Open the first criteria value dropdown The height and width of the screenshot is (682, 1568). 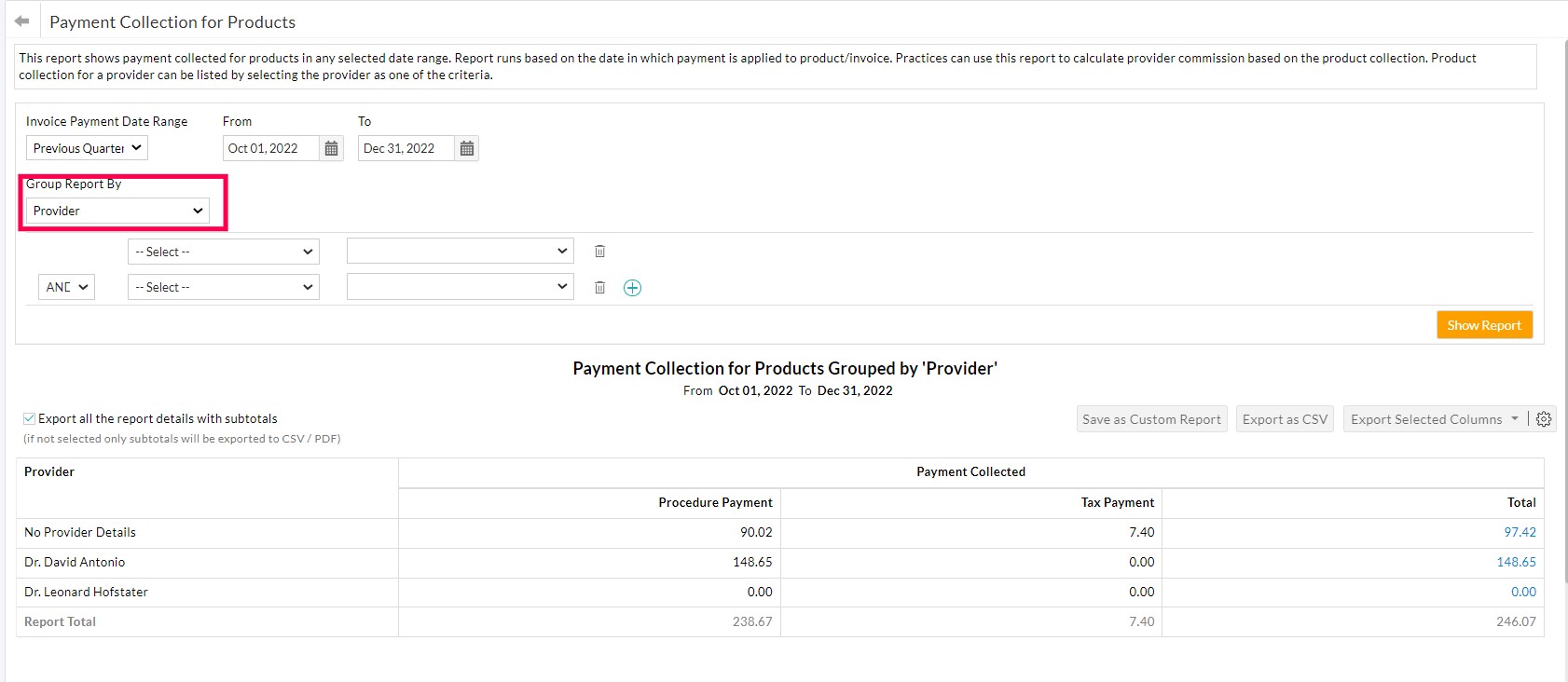tap(461, 251)
